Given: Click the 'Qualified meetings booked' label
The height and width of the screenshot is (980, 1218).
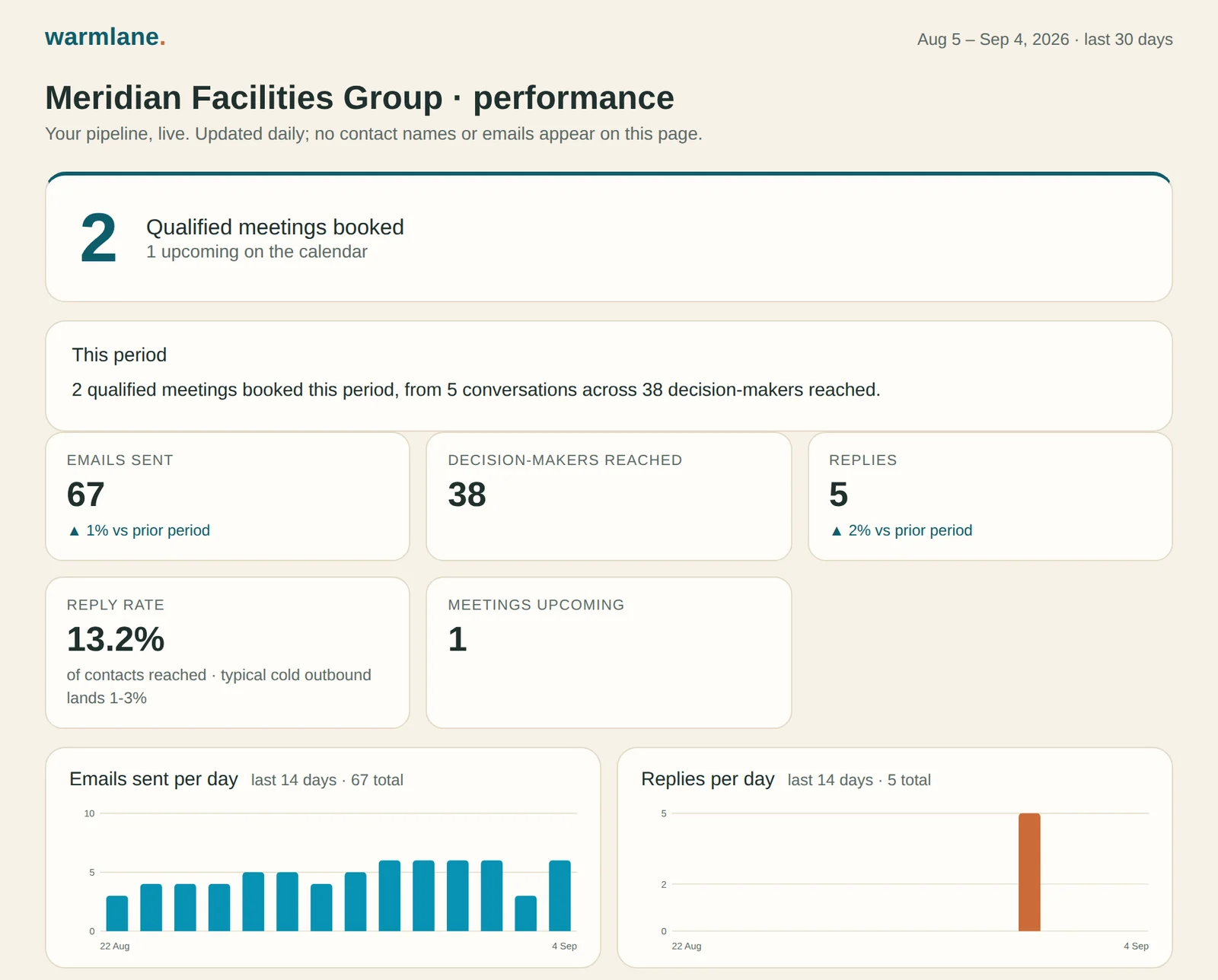Looking at the screenshot, I should point(275,227).
